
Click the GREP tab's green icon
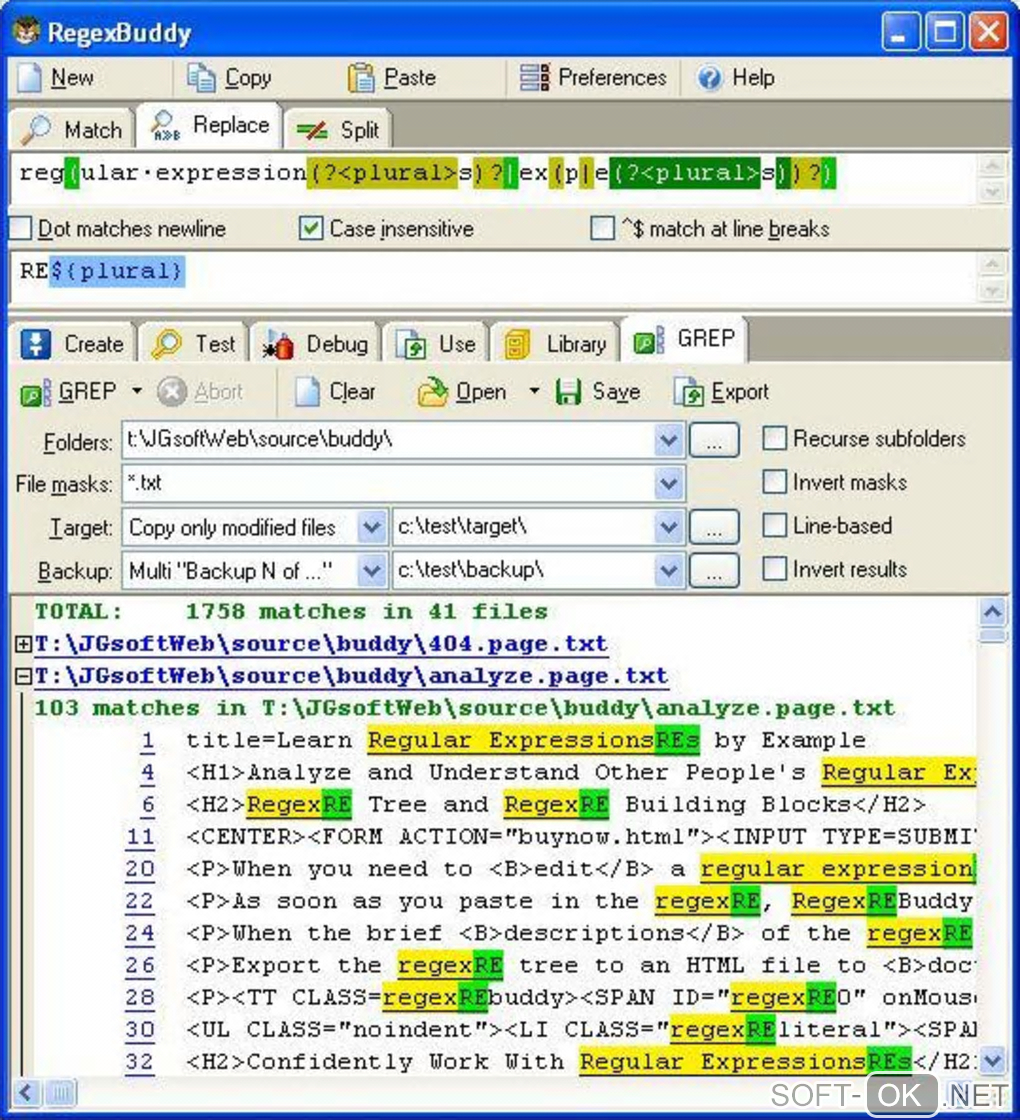point(649,340)
